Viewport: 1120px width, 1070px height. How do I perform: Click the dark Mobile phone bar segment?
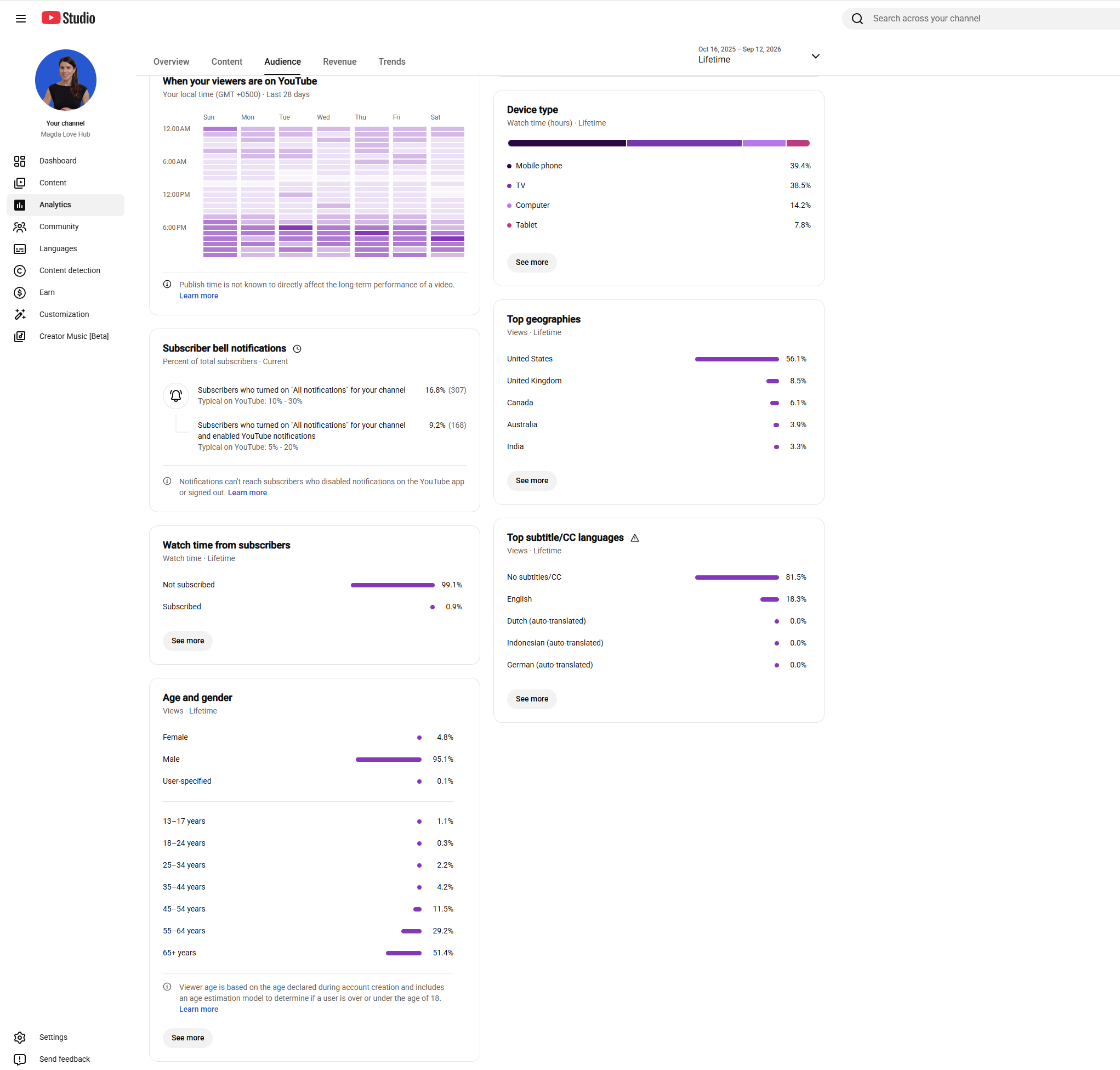[567, 143]
